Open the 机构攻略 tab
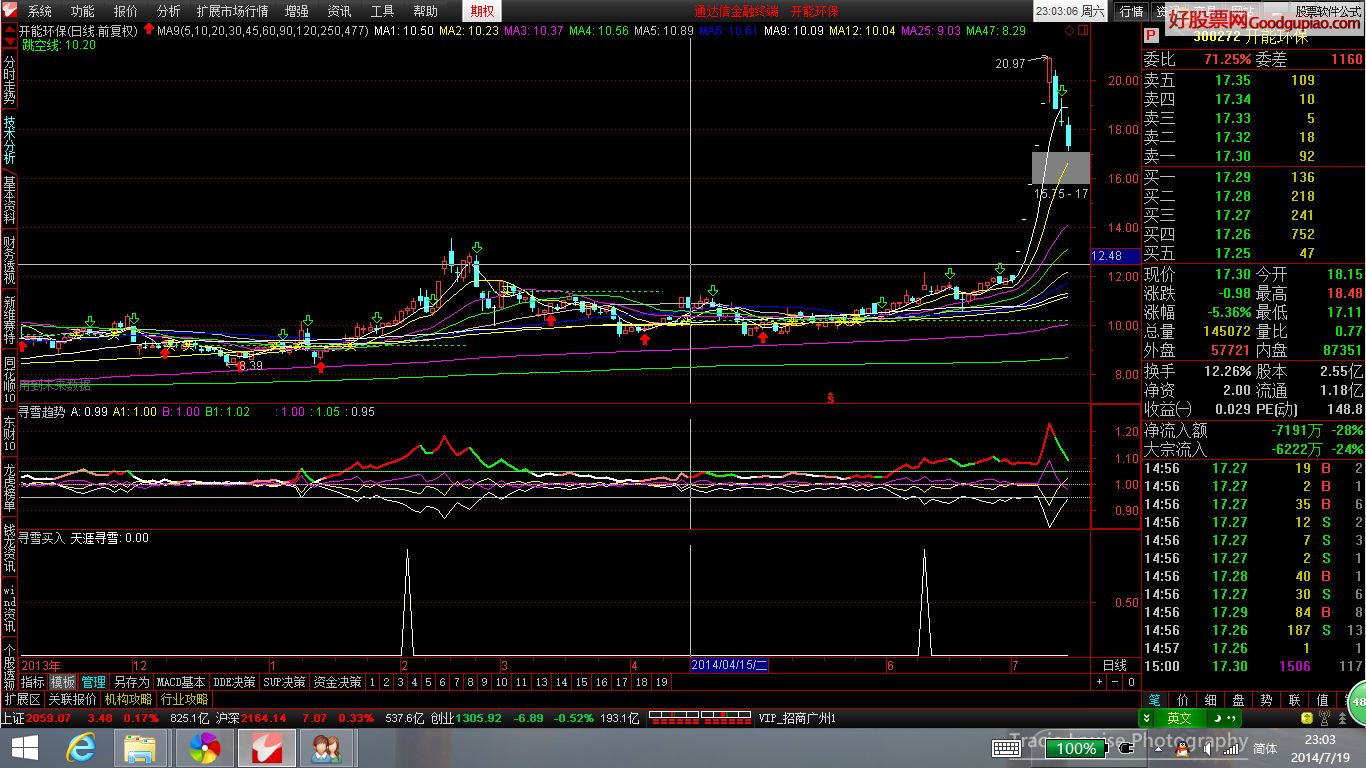Image resolution: width=1366 pixels, height=768 pixels. (x=129, y=700)
